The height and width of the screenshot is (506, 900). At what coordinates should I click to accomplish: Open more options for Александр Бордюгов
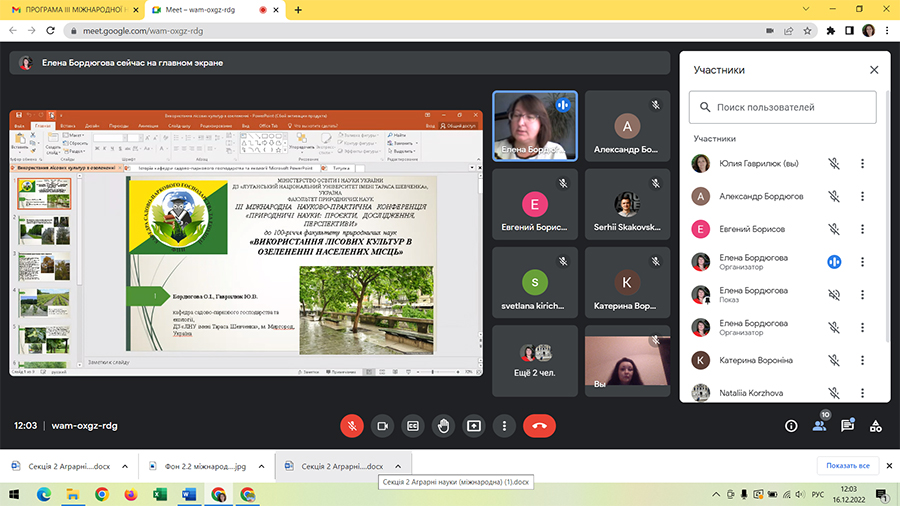[x=863, y=197]
